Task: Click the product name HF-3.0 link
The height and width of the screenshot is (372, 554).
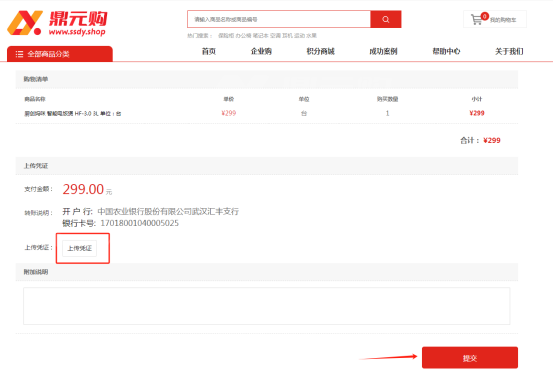Action: point(72,114)
